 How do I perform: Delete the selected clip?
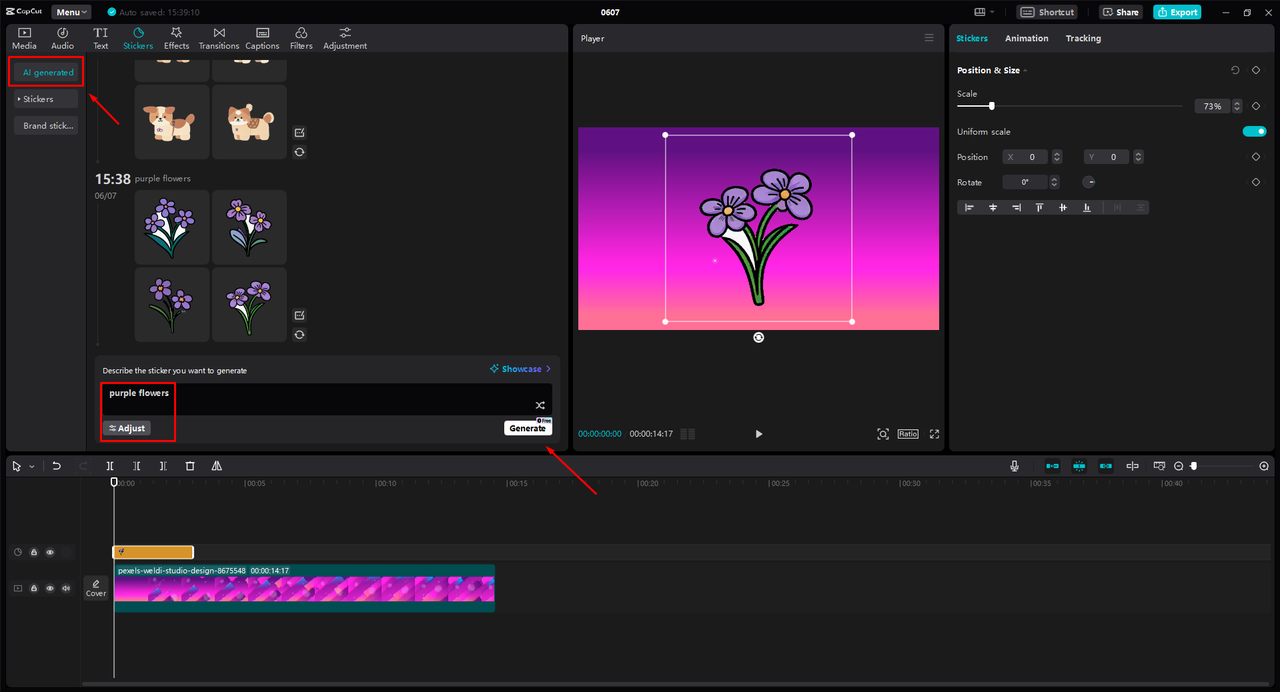click(190, 466)
